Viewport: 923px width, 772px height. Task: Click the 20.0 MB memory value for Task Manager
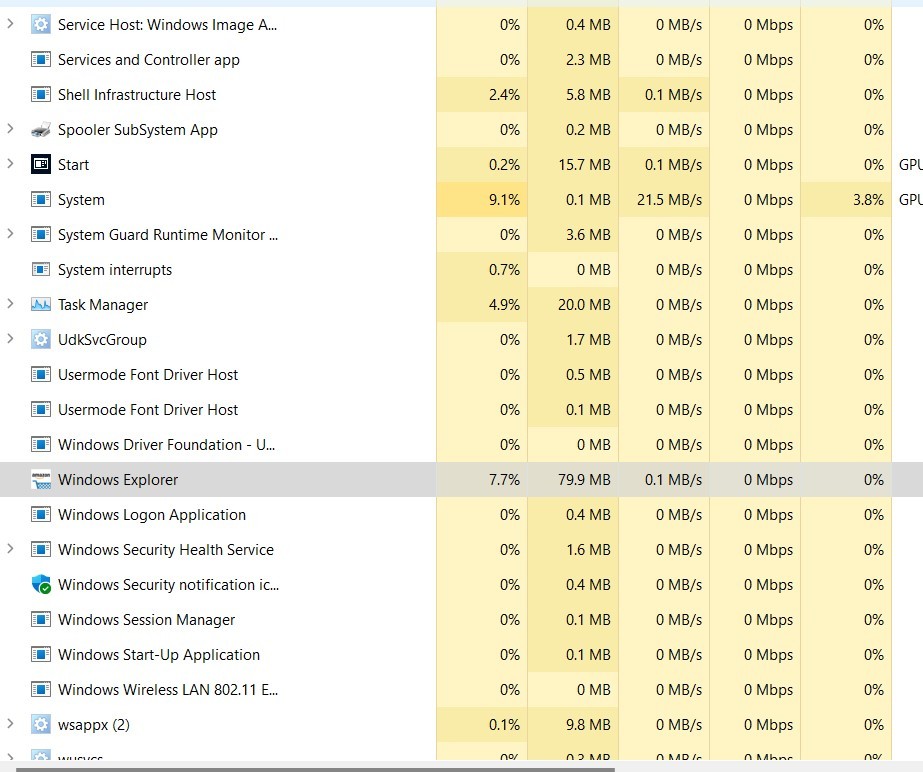pyautogui.click(x=584, y=305)
